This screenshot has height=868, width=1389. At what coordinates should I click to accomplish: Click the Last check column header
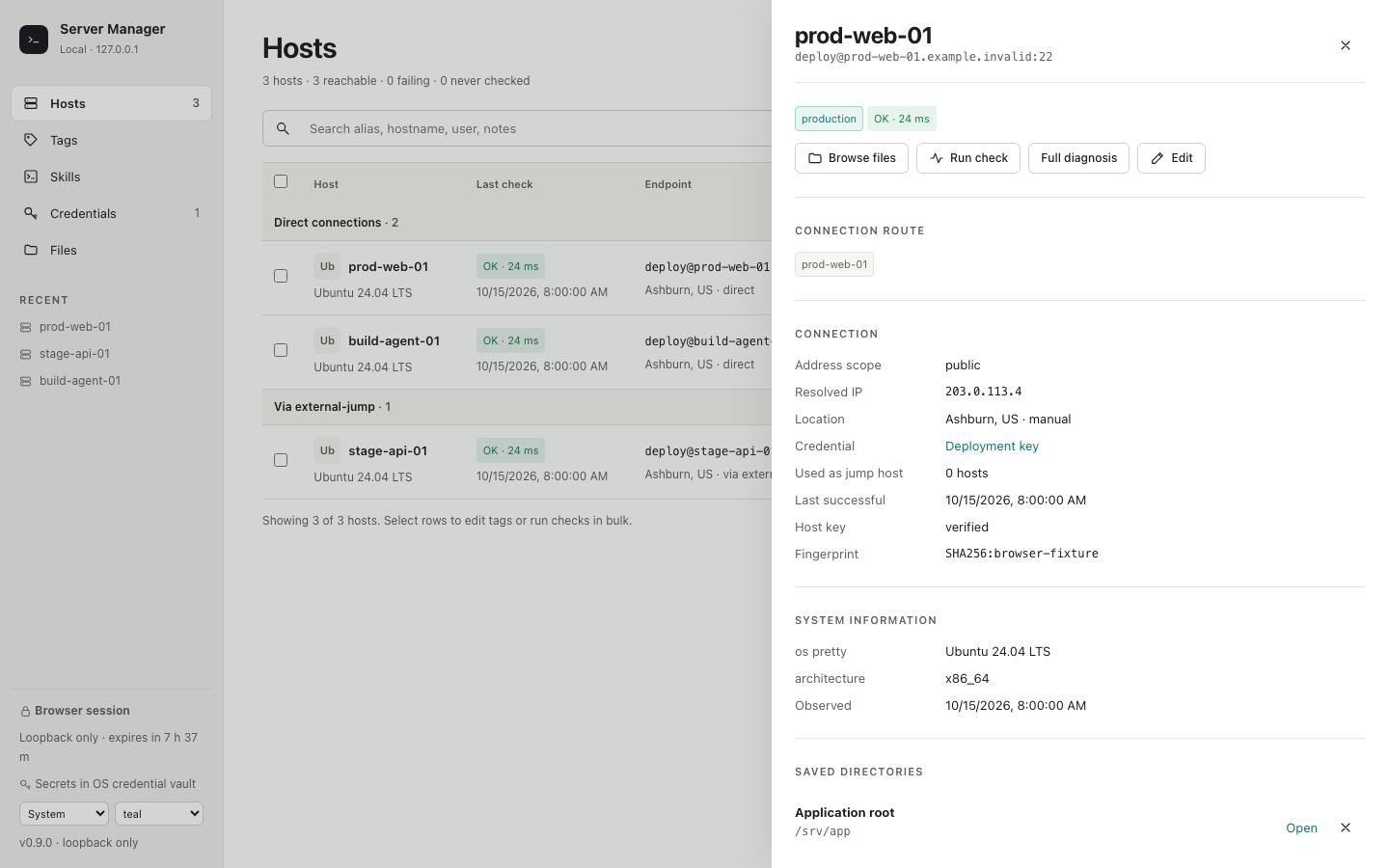click(x=504, y=184)
